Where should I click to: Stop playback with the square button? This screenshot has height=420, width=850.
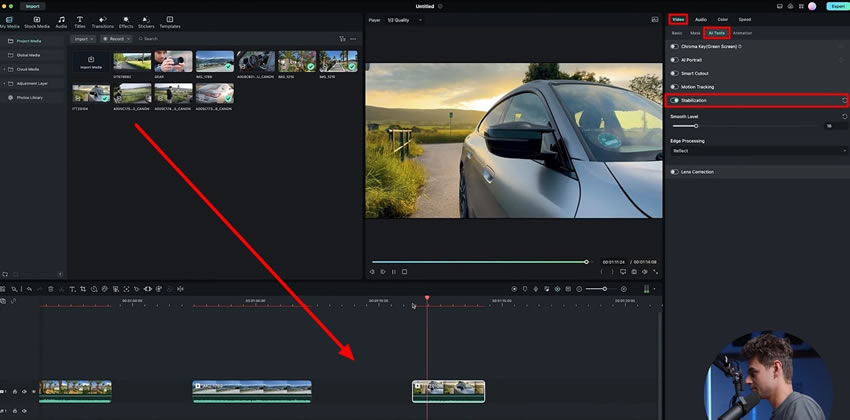pyautogui.click(x=404, y=272)
